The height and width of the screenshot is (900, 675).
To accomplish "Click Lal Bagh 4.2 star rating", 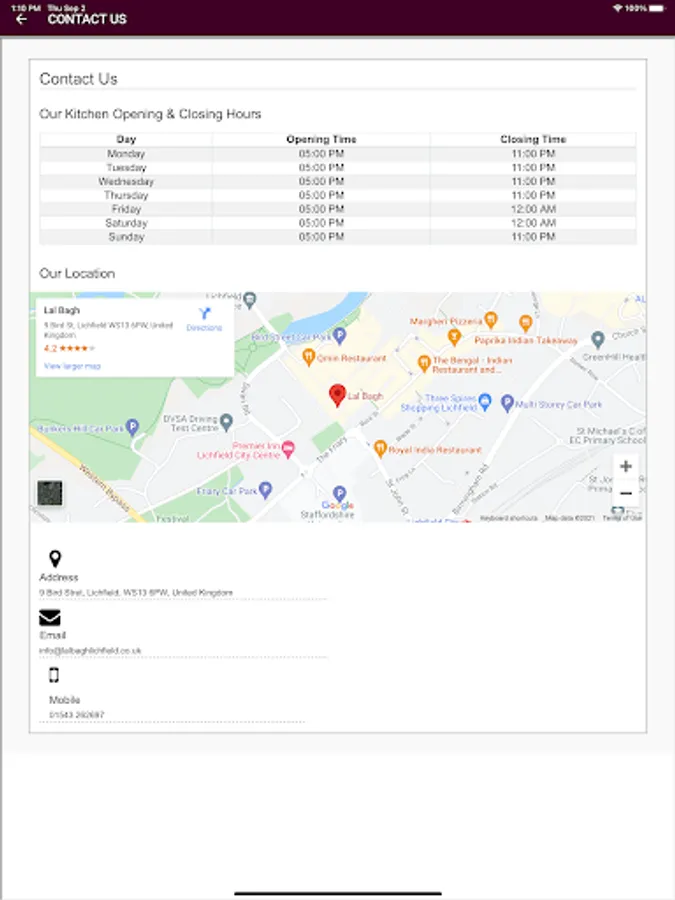I will click(69, 348).
